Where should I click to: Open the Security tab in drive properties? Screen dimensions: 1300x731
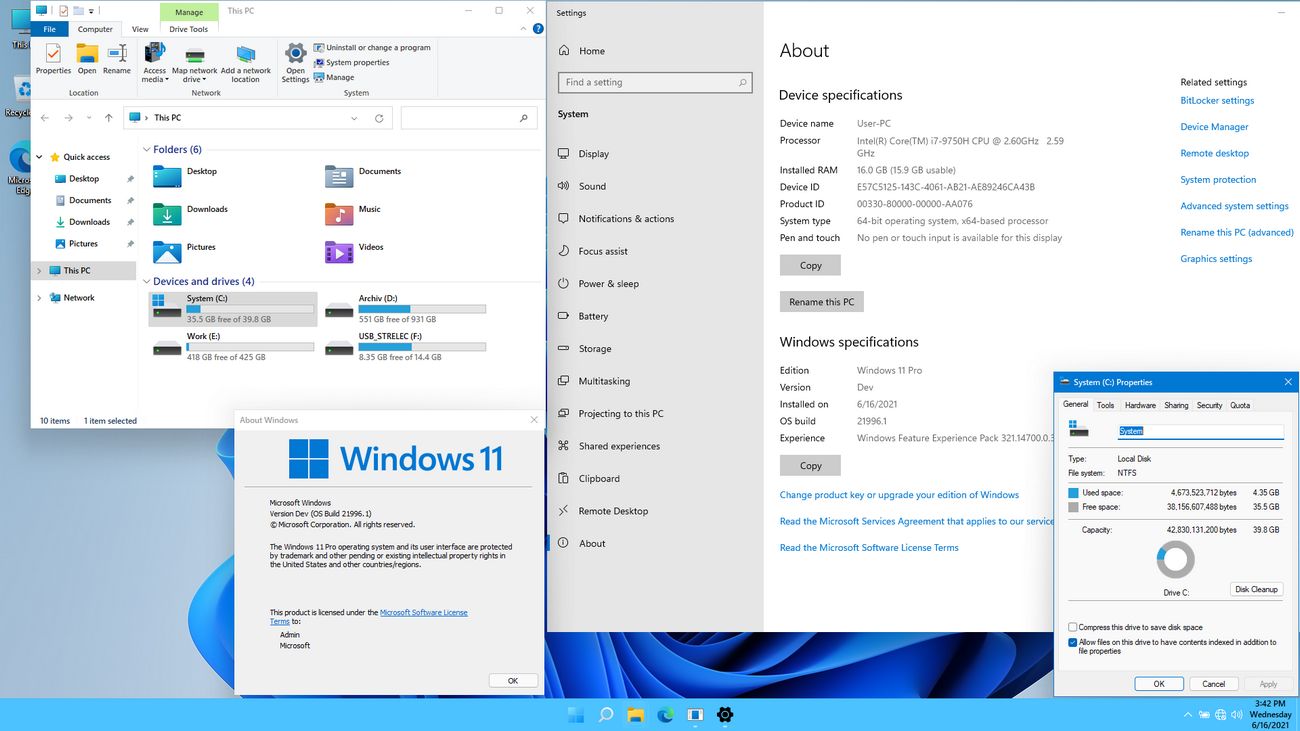[x=1209, y=405]
